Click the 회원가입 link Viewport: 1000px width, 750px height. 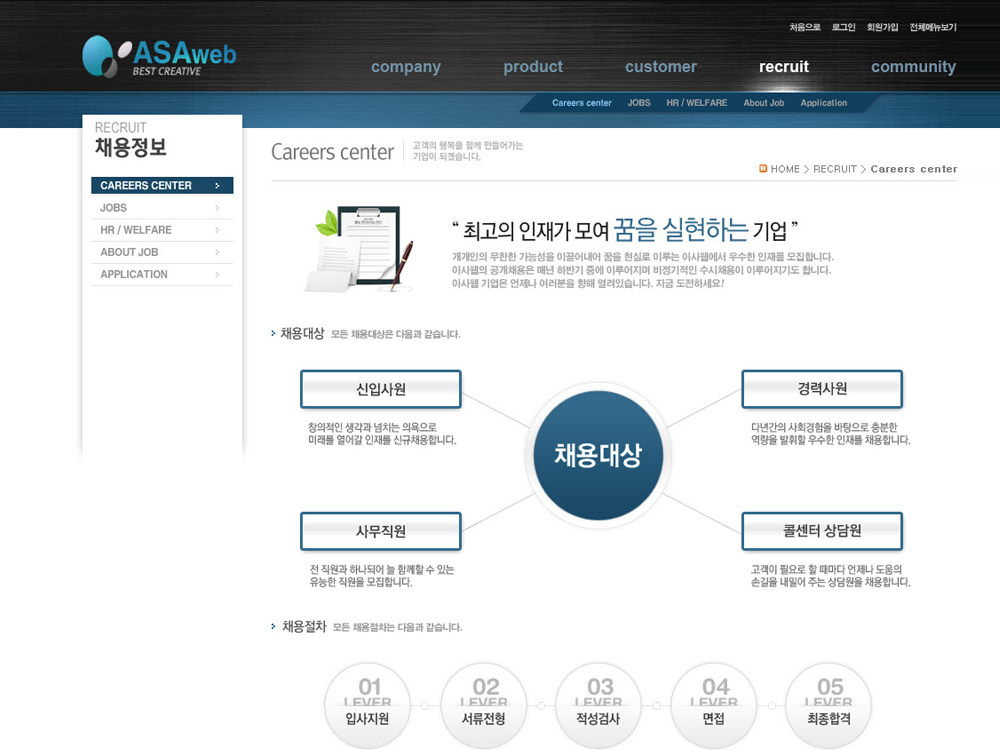point(882,27)
